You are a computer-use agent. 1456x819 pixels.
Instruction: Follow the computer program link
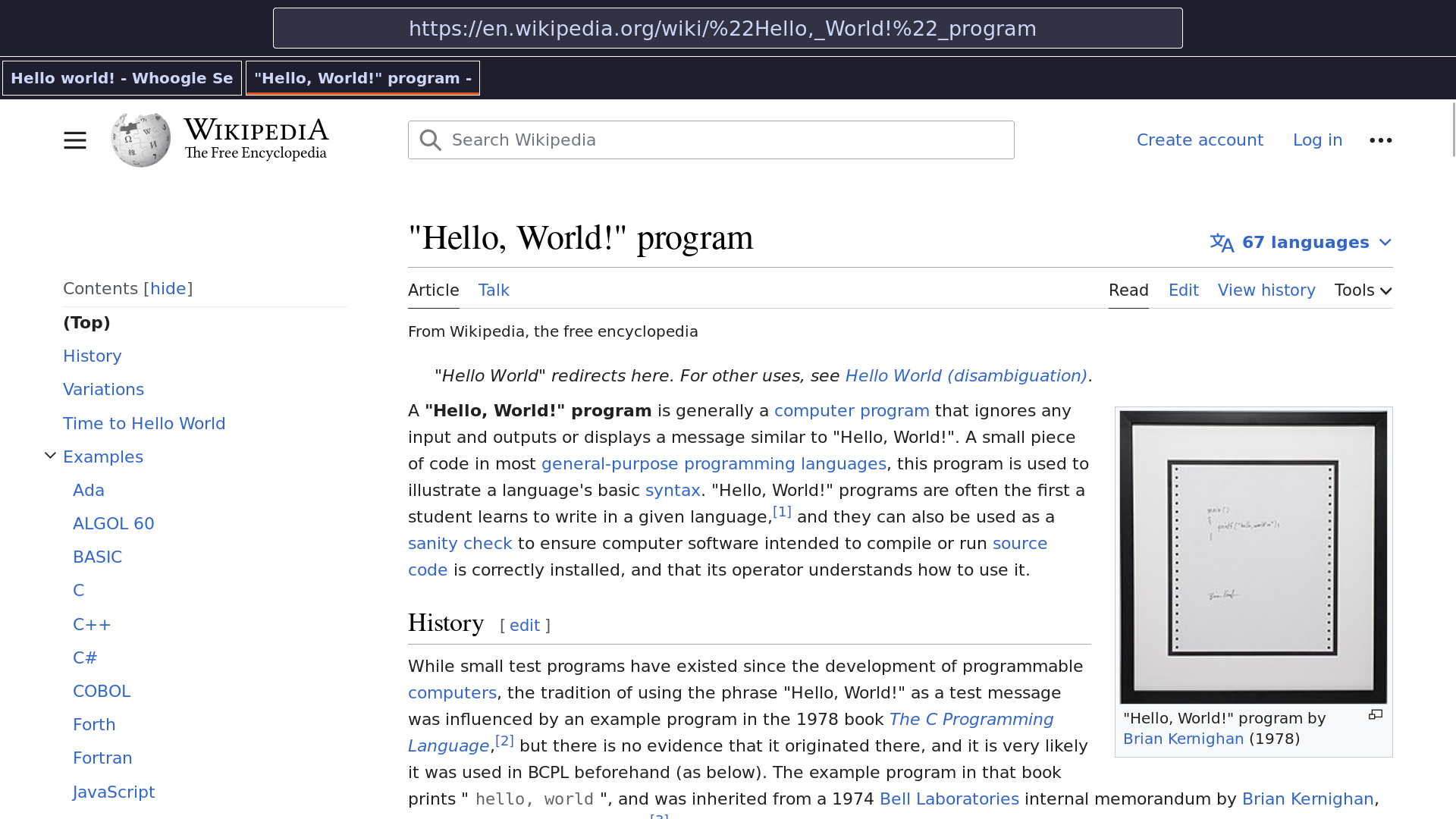click(852, 411)
